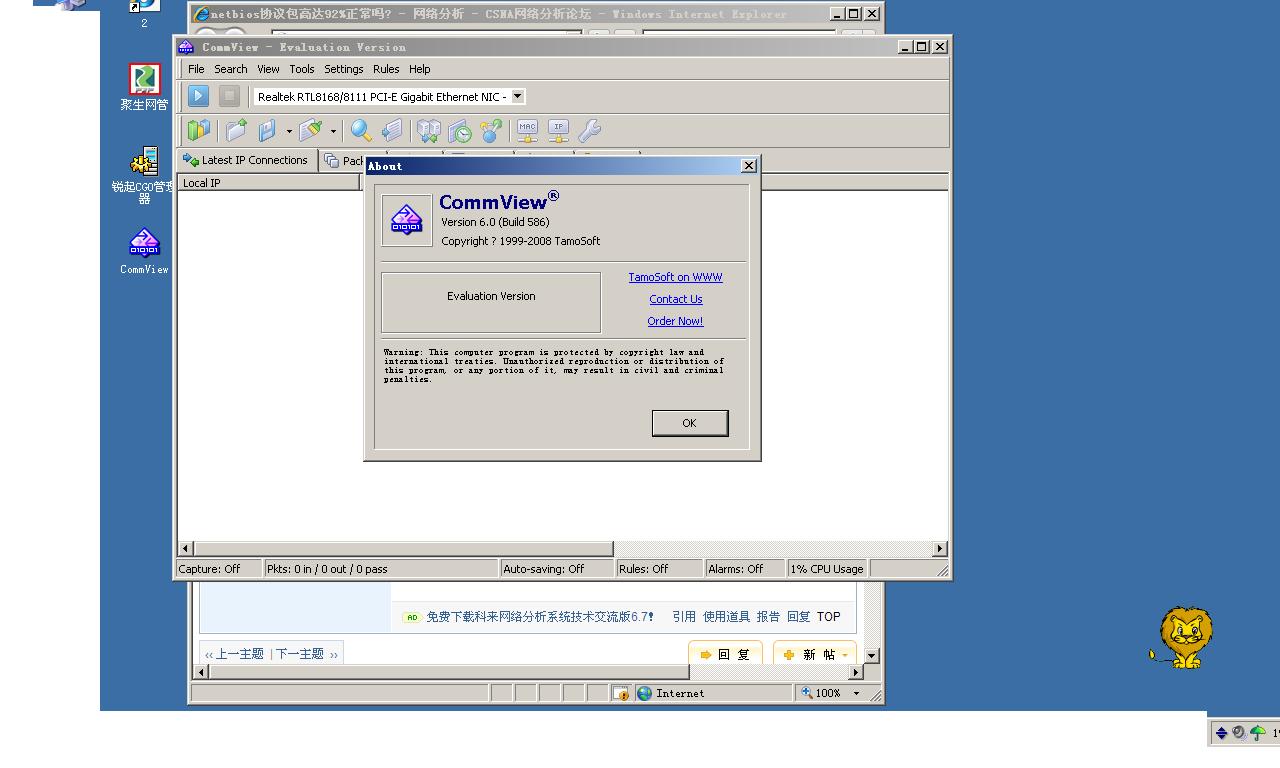Open a capture file using the folder icon

tap(235, 130)
